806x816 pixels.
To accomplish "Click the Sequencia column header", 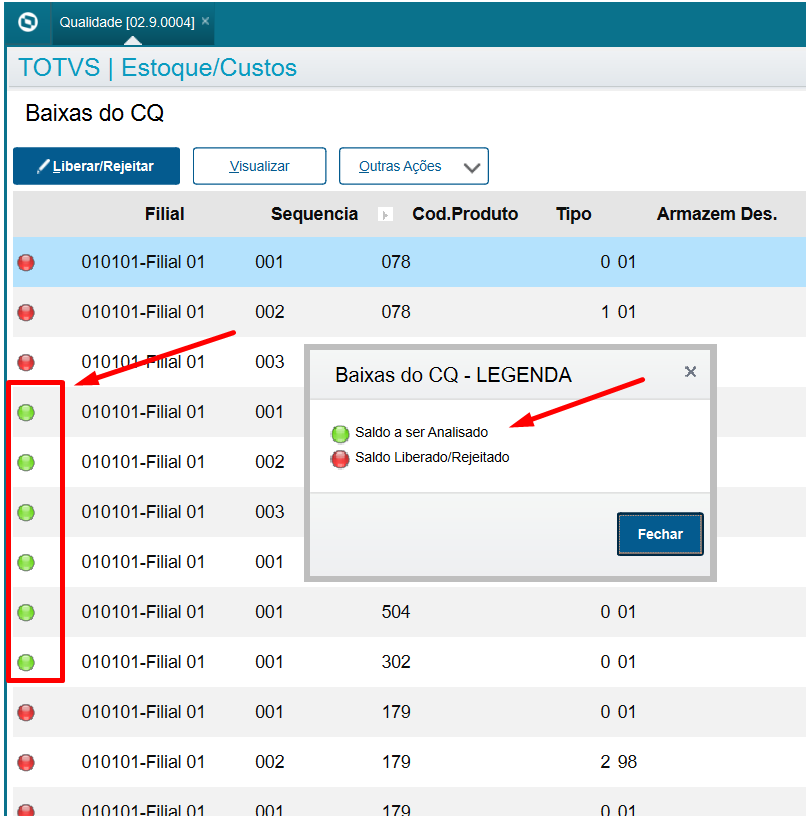I will [x=314, y=214].
